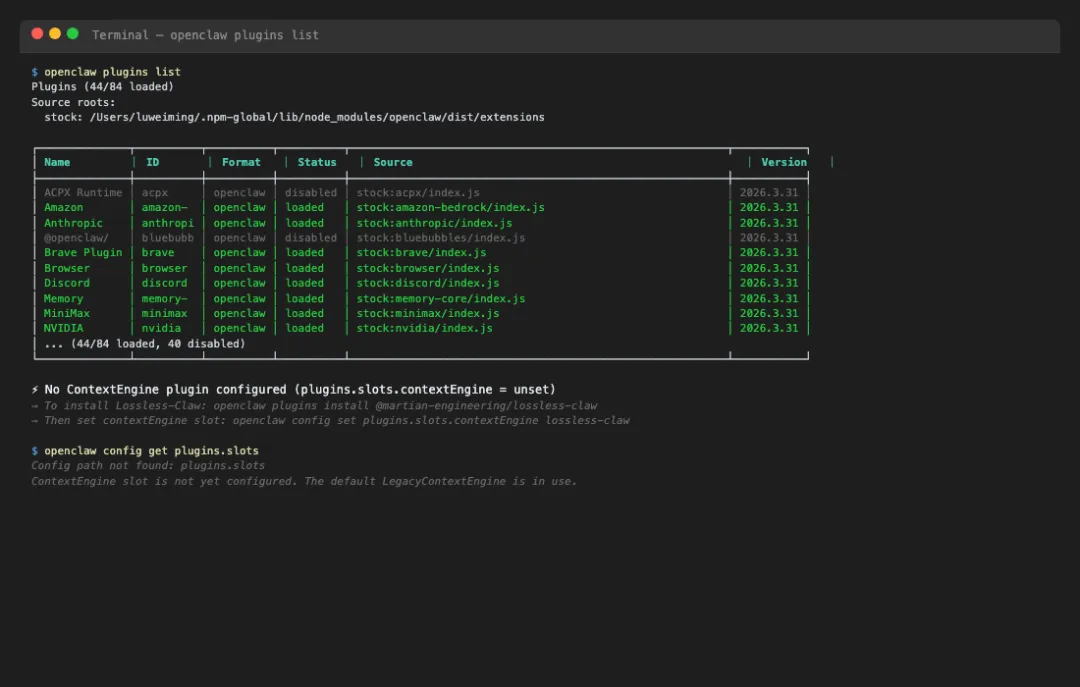
Task: Click the 'openclaw plugins list' command line
Action: coord(106,72)
